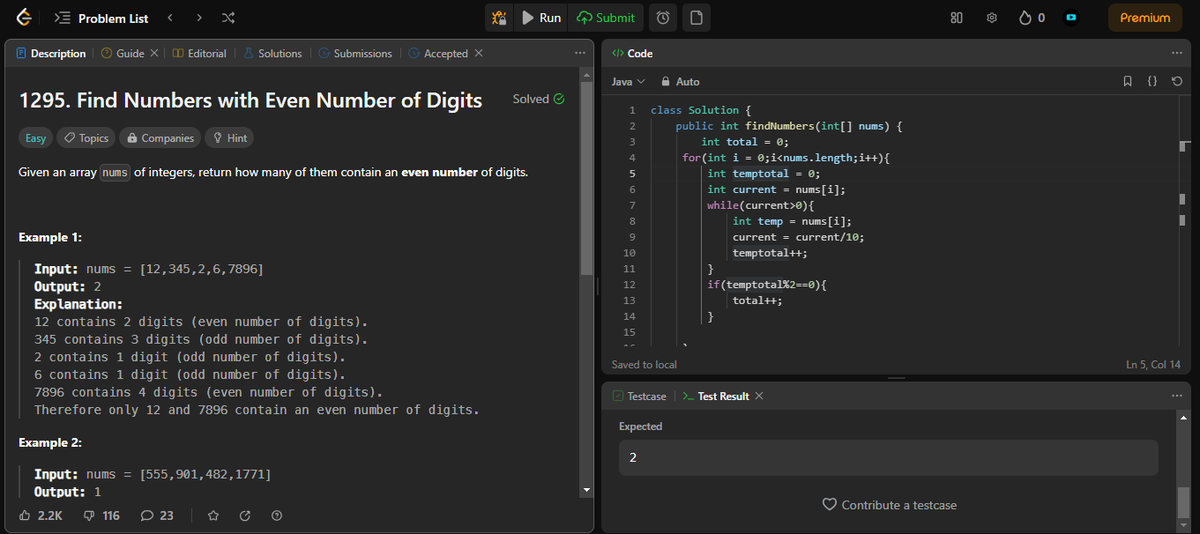This screenshot has height=534, width=1200.
Task: Click the Premium button
Action: click(x=1144, y=18)
